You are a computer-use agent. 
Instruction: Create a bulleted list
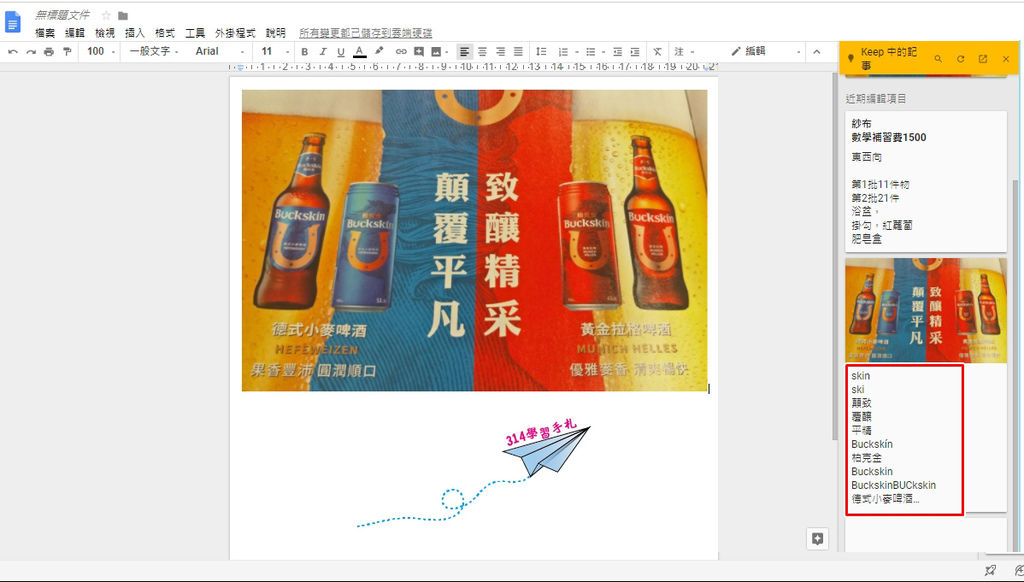pos(590,52)
